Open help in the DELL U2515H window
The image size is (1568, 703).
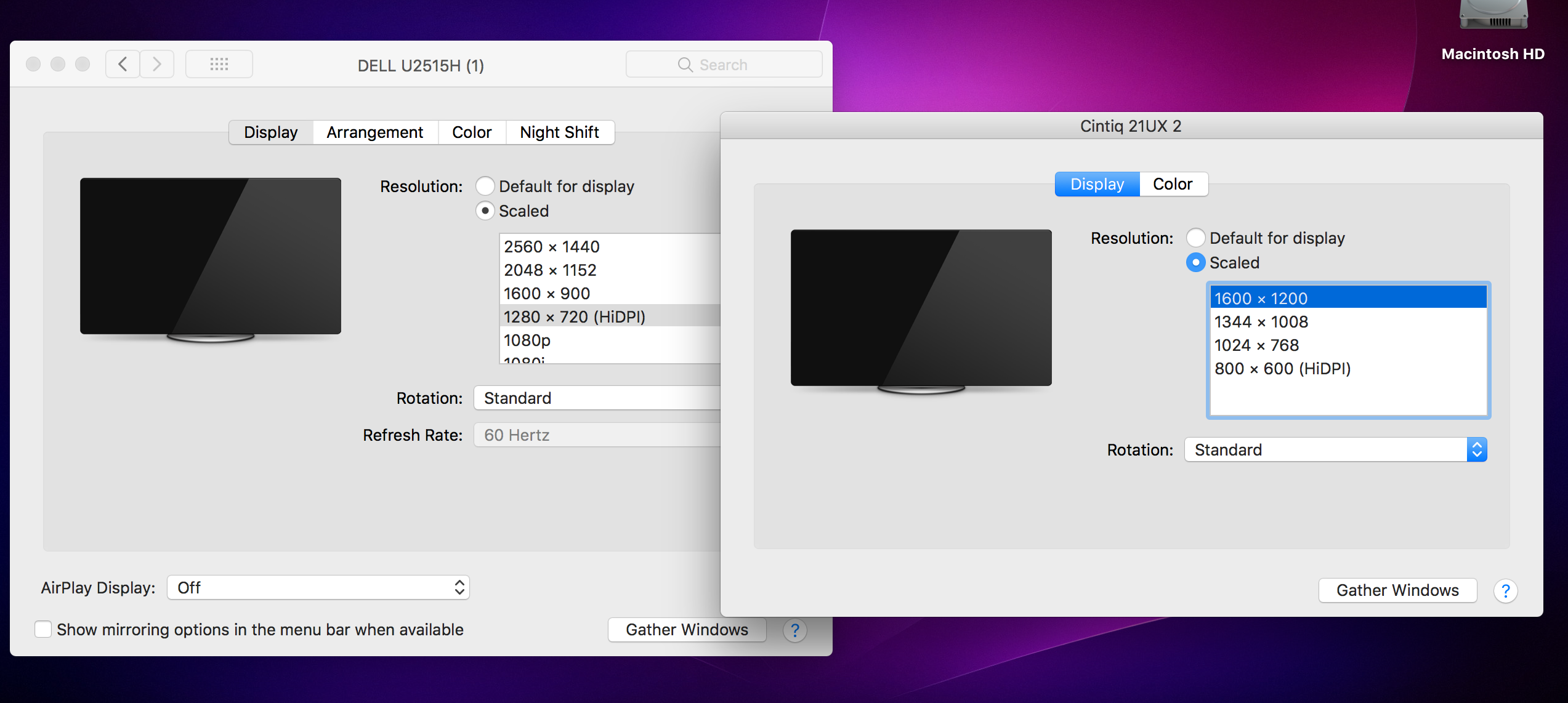tap(795, 630)
